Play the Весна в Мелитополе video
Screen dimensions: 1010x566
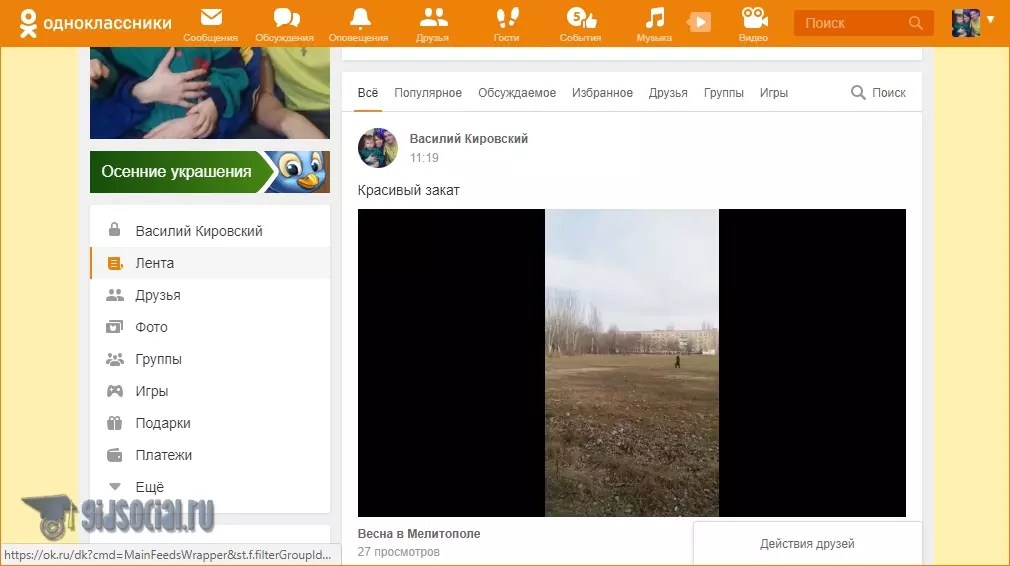(631, 362)
